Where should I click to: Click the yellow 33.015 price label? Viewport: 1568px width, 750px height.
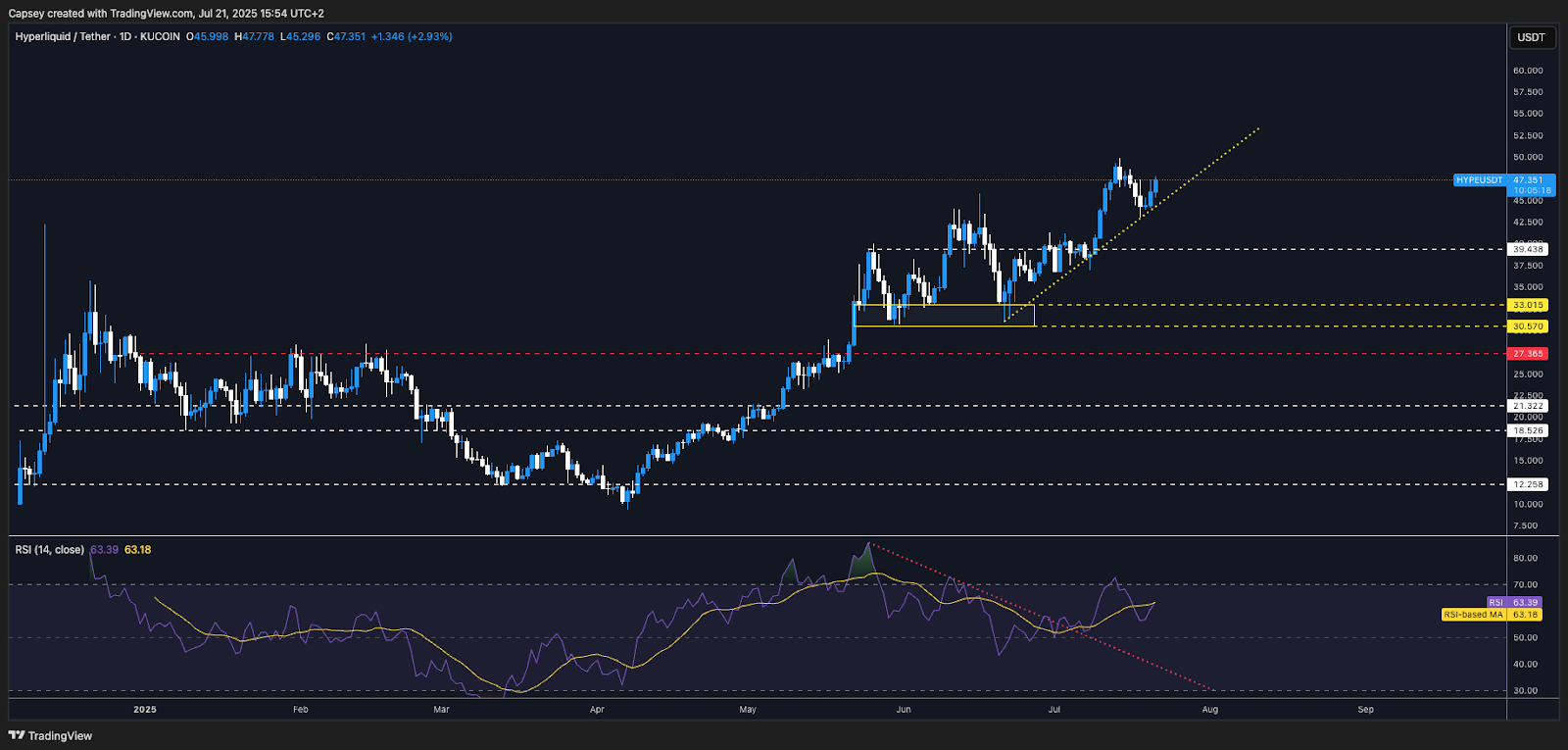pos(1528,305)
